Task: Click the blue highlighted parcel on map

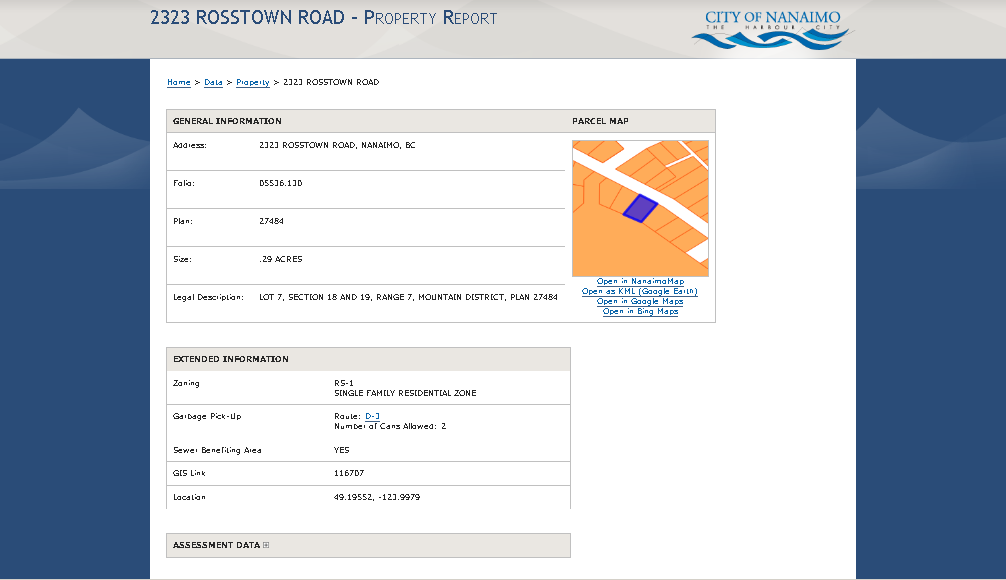Action: pos(640,208)
